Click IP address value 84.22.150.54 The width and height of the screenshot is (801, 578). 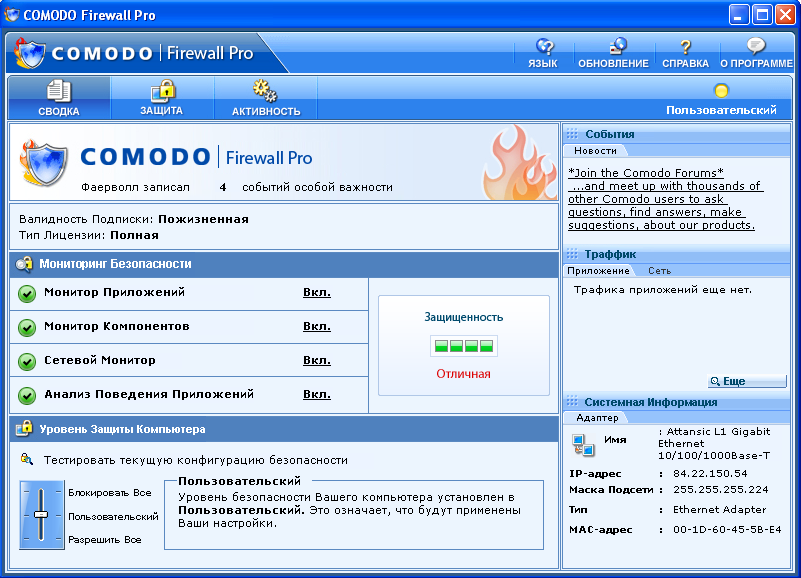[x=710, y=473]
